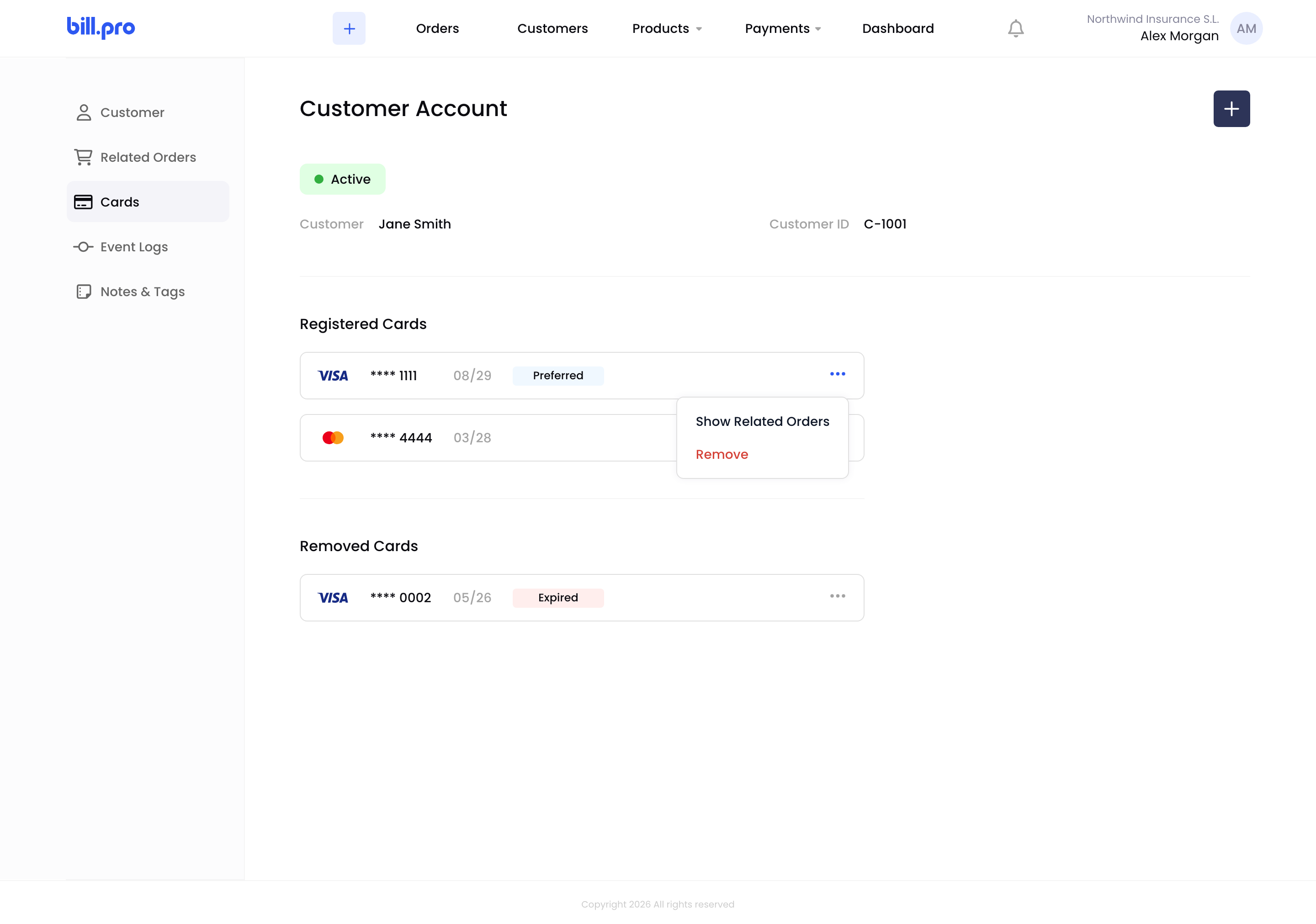The width and height of the screenshot is (1316, 924).
Task: Click the Visa logo on card 1111
Action: (x=333, y=376)
